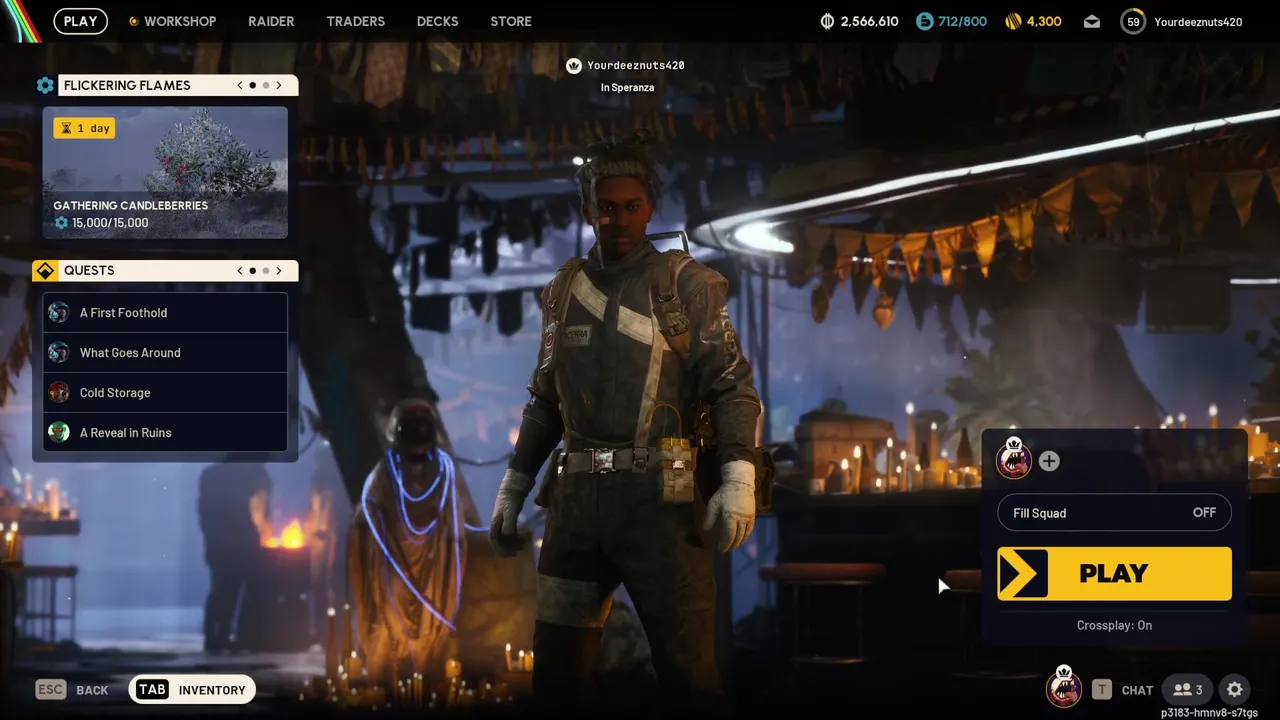Click the What Goes Around trader portrait icon
Image resolution: width=1280 pixels, height=720 pixels.
click(x=59, y=352)
